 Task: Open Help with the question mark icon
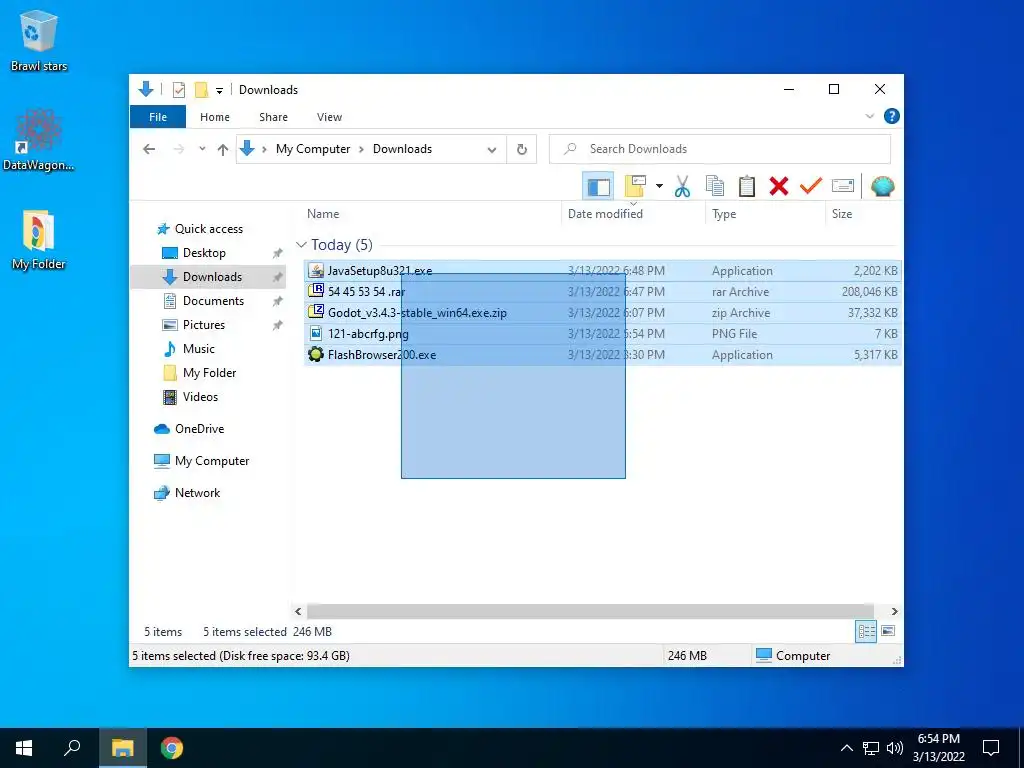[891, 116]
